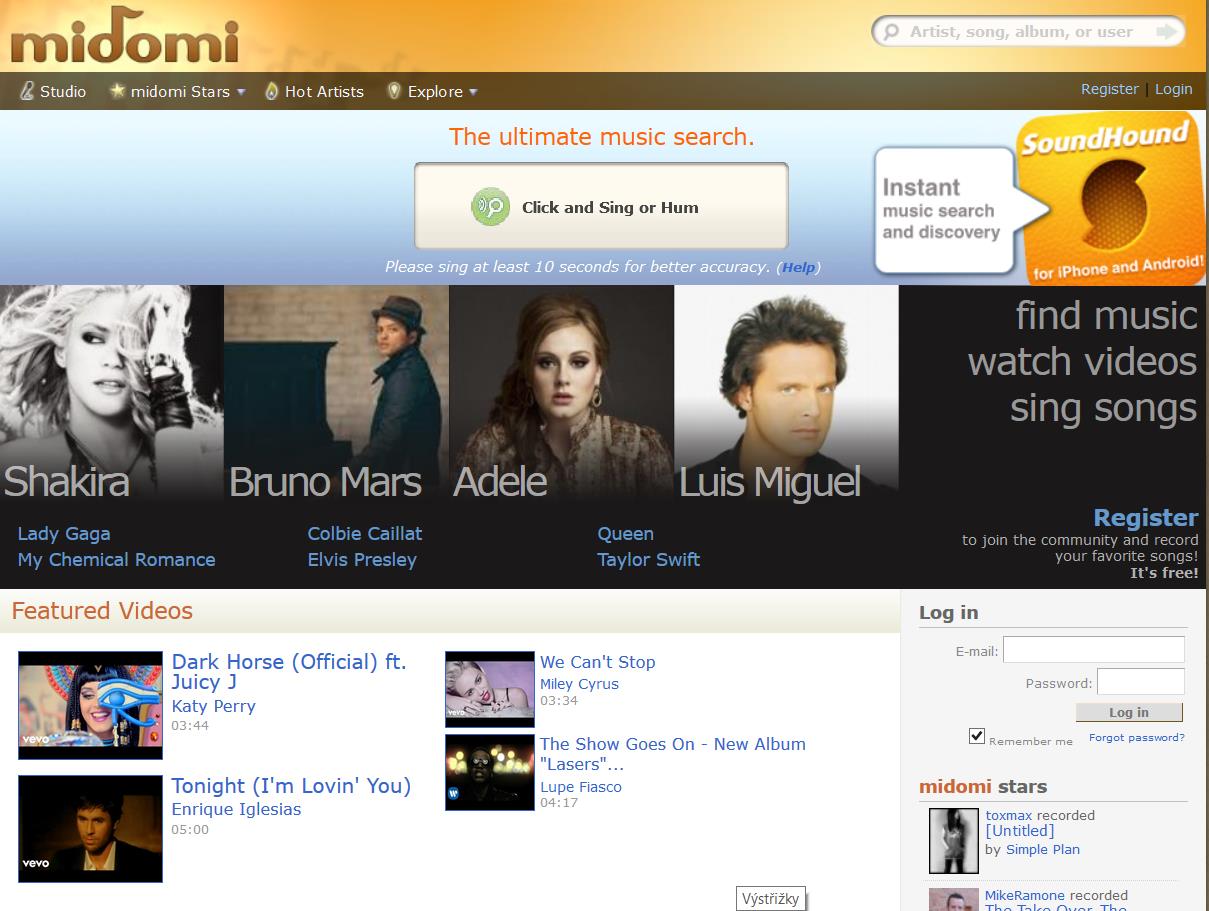This screenshot has width=1209, height=911.
Task: Select the Bruno Mars artist photo
Action: [336, 392]
